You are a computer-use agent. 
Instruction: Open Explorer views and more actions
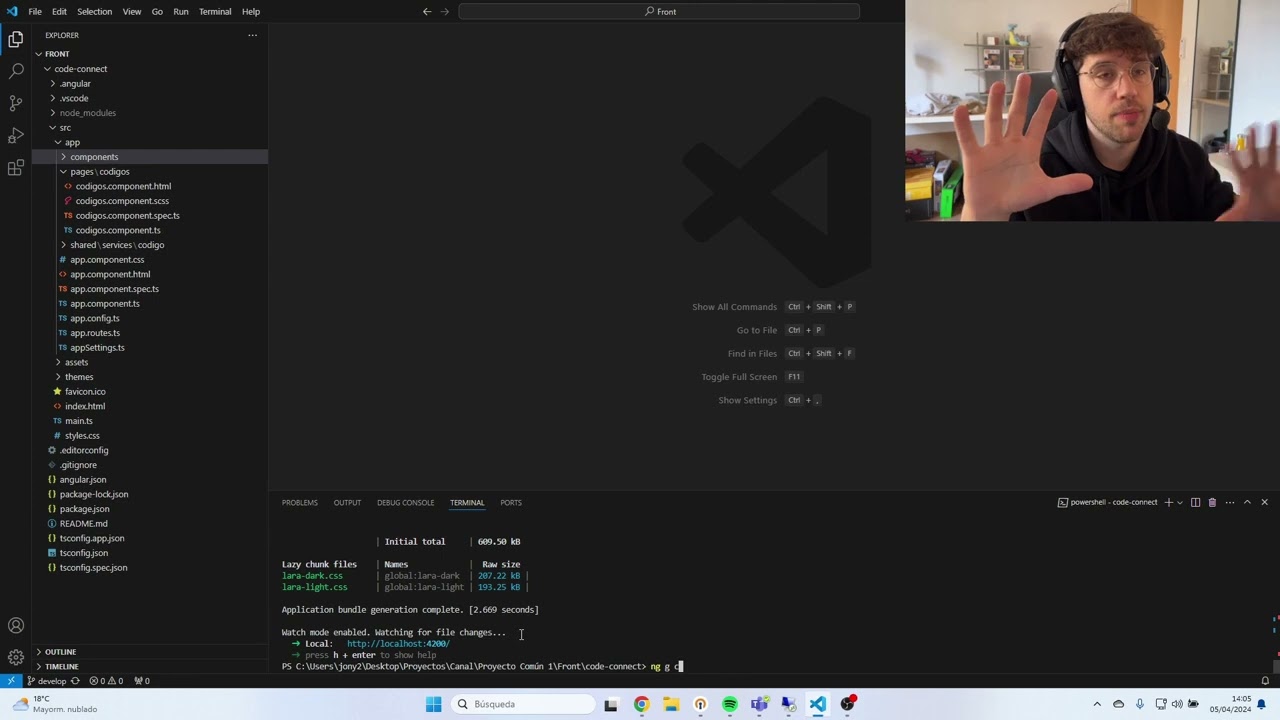coord(252,35)
